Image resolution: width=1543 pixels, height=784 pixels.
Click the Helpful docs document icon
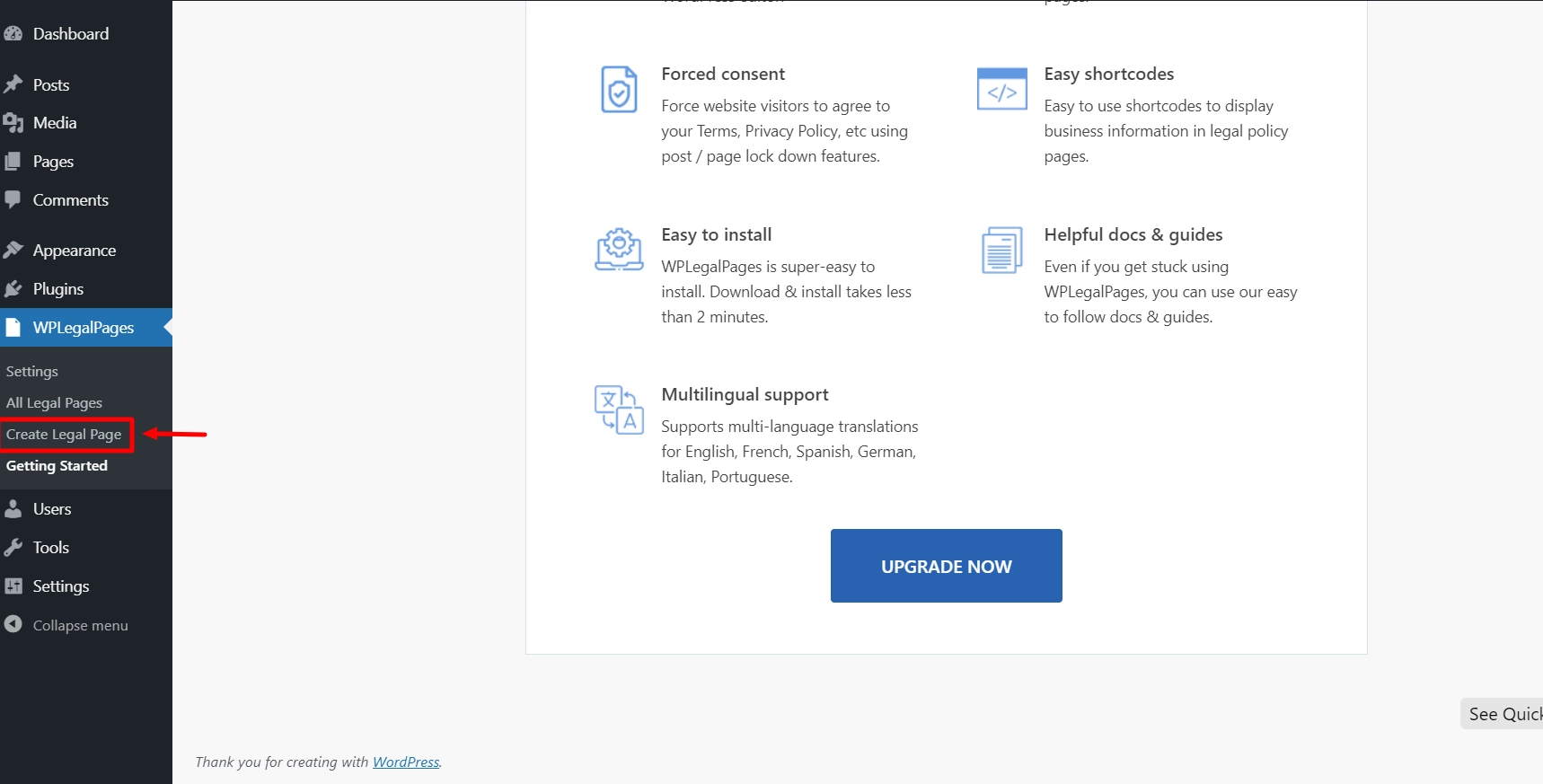1001,250
